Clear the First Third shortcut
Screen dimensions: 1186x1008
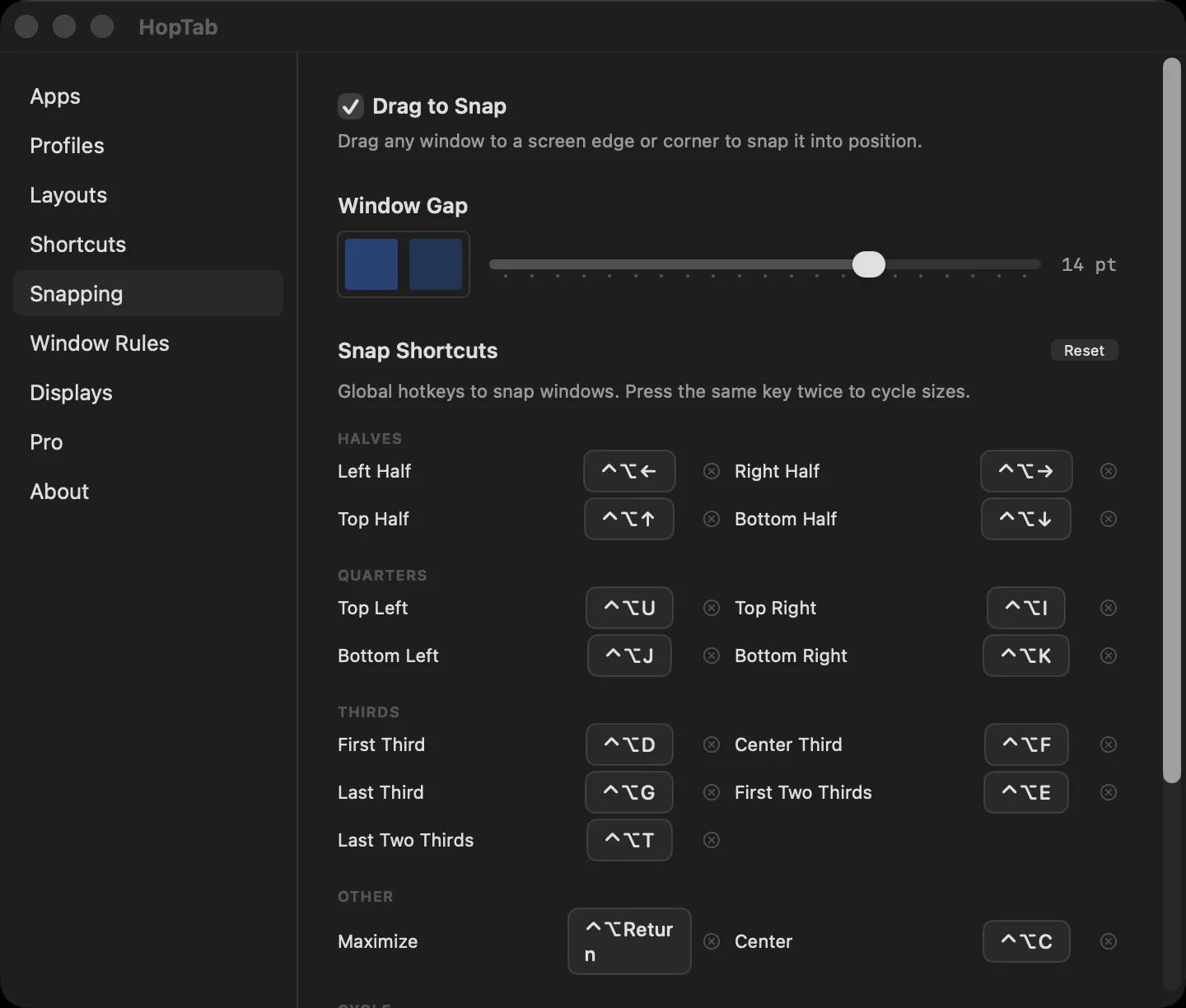tap(712, 744)
